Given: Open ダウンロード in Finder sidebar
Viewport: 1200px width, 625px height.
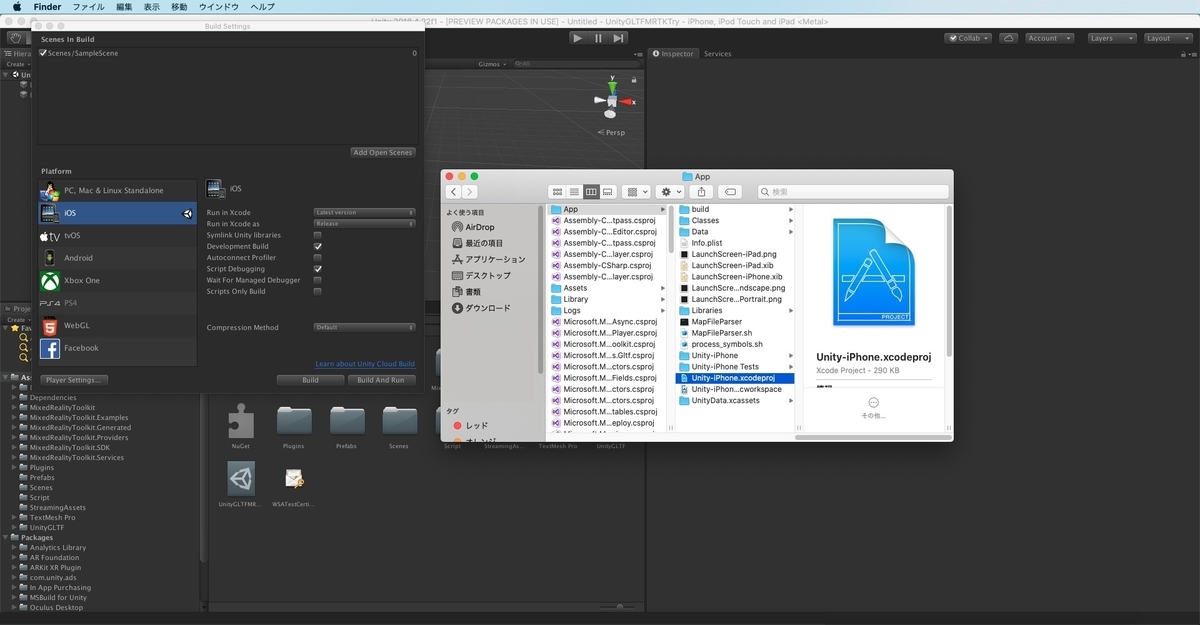Looking at the screenshot, I should [x=481, y=307].
